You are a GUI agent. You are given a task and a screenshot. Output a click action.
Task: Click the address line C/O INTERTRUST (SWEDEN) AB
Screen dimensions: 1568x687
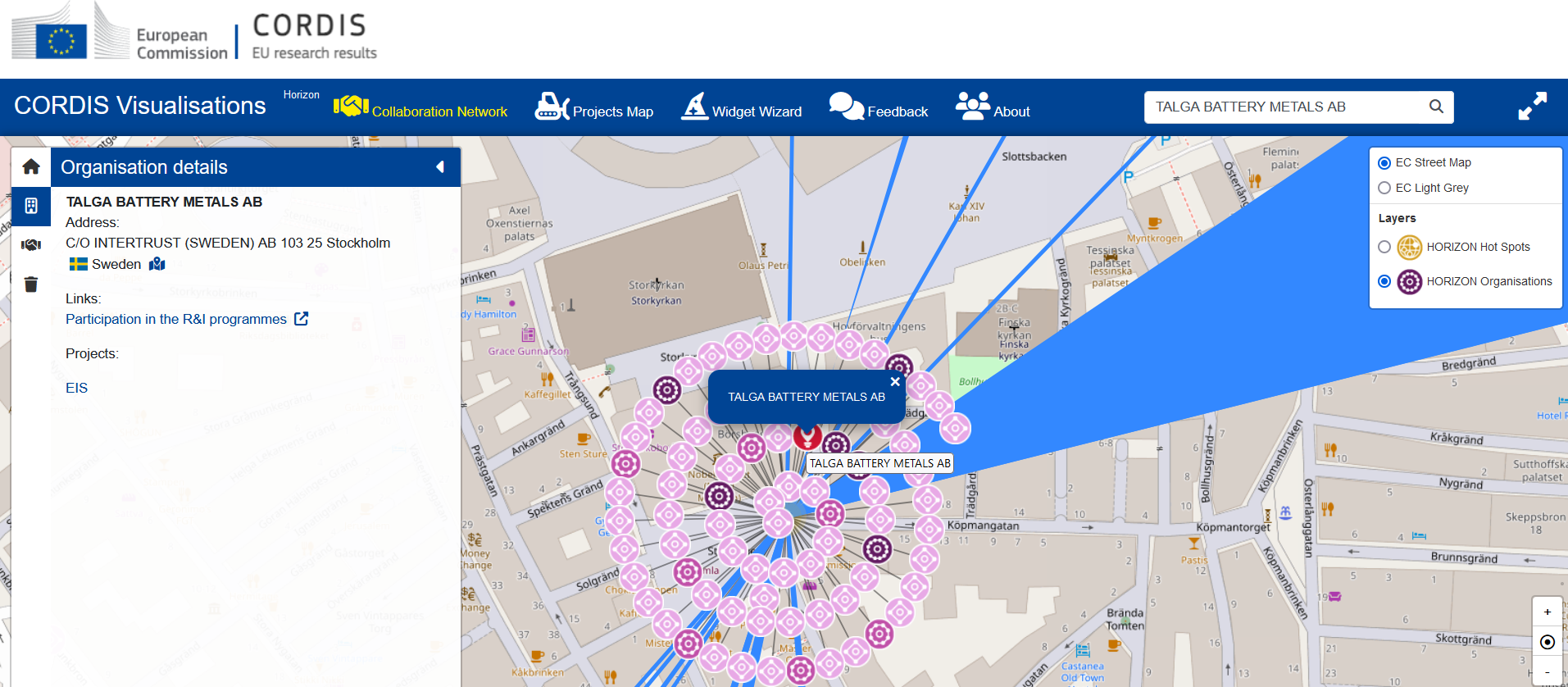coord(228,243)
